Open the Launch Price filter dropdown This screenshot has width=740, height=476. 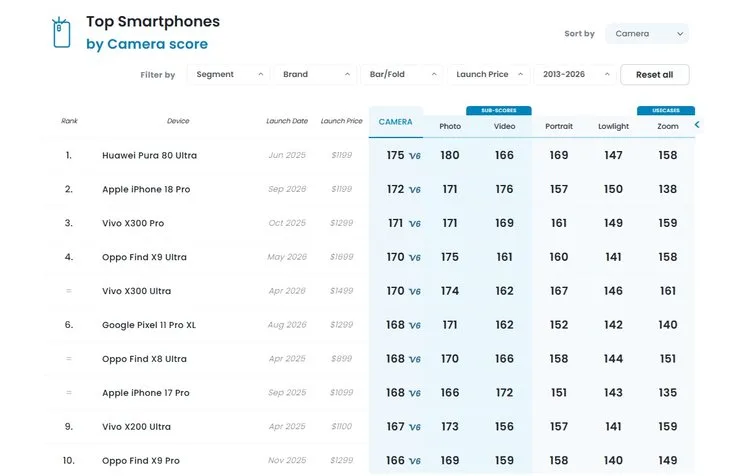[489, 75]
